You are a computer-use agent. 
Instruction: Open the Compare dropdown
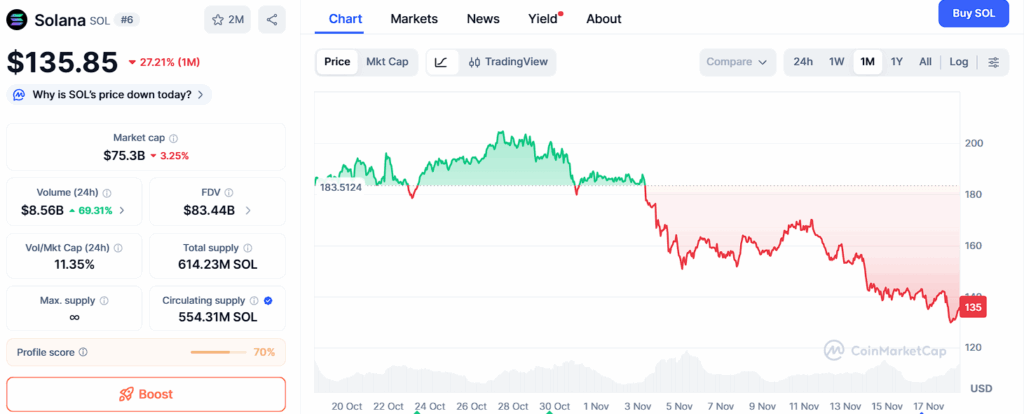click(x=738, y=62)
